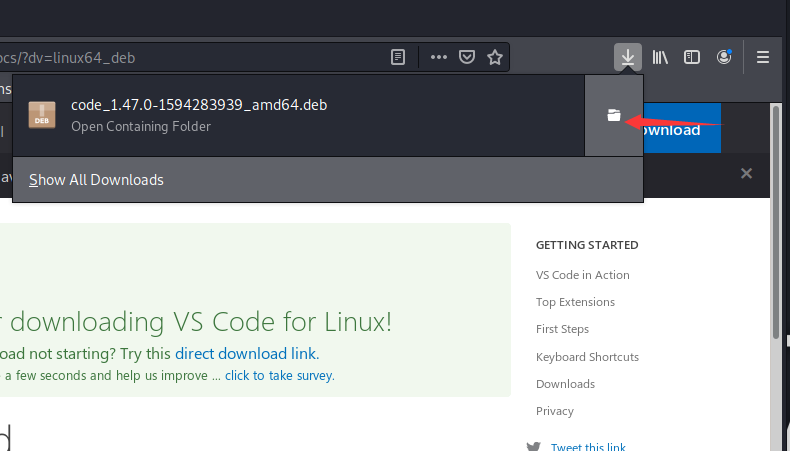Image resolution: width=790 pixels, height=451 pixels.
Task: Toggle the sidebar view icon
Action: click(692, 57)
